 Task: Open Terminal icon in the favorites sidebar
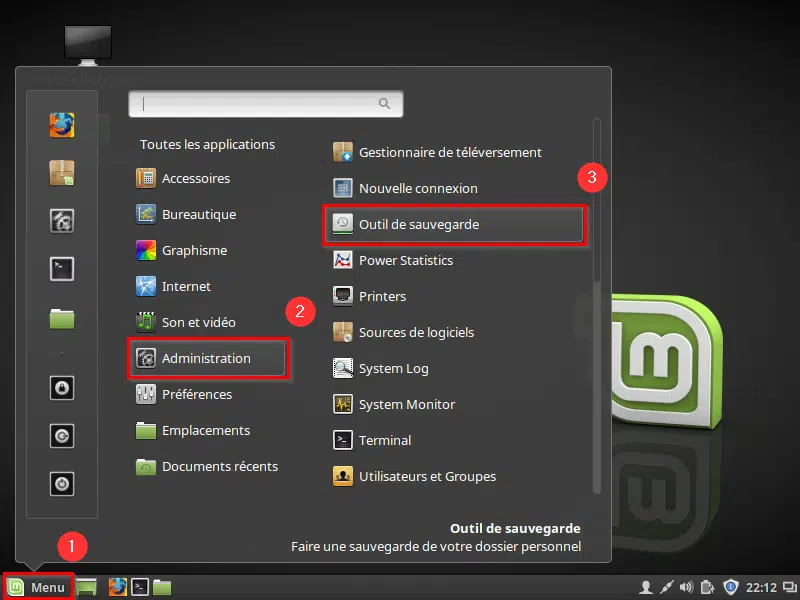(x=62, y=269)
